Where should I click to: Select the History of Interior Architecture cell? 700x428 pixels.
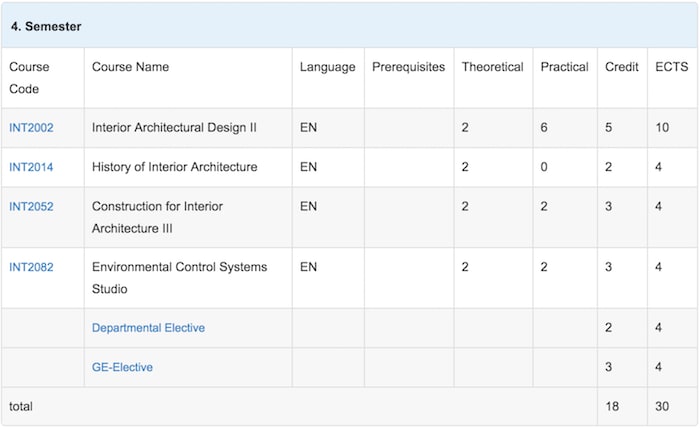pyautogui.click(x=188, y=167)
